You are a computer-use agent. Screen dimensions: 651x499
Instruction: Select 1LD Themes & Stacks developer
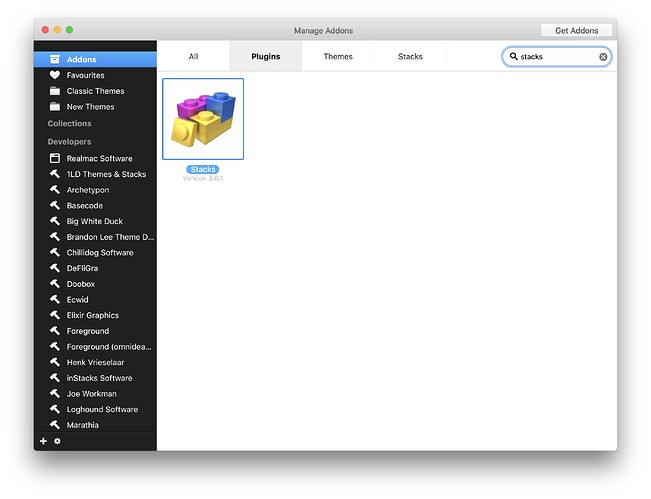coord(95,174)
